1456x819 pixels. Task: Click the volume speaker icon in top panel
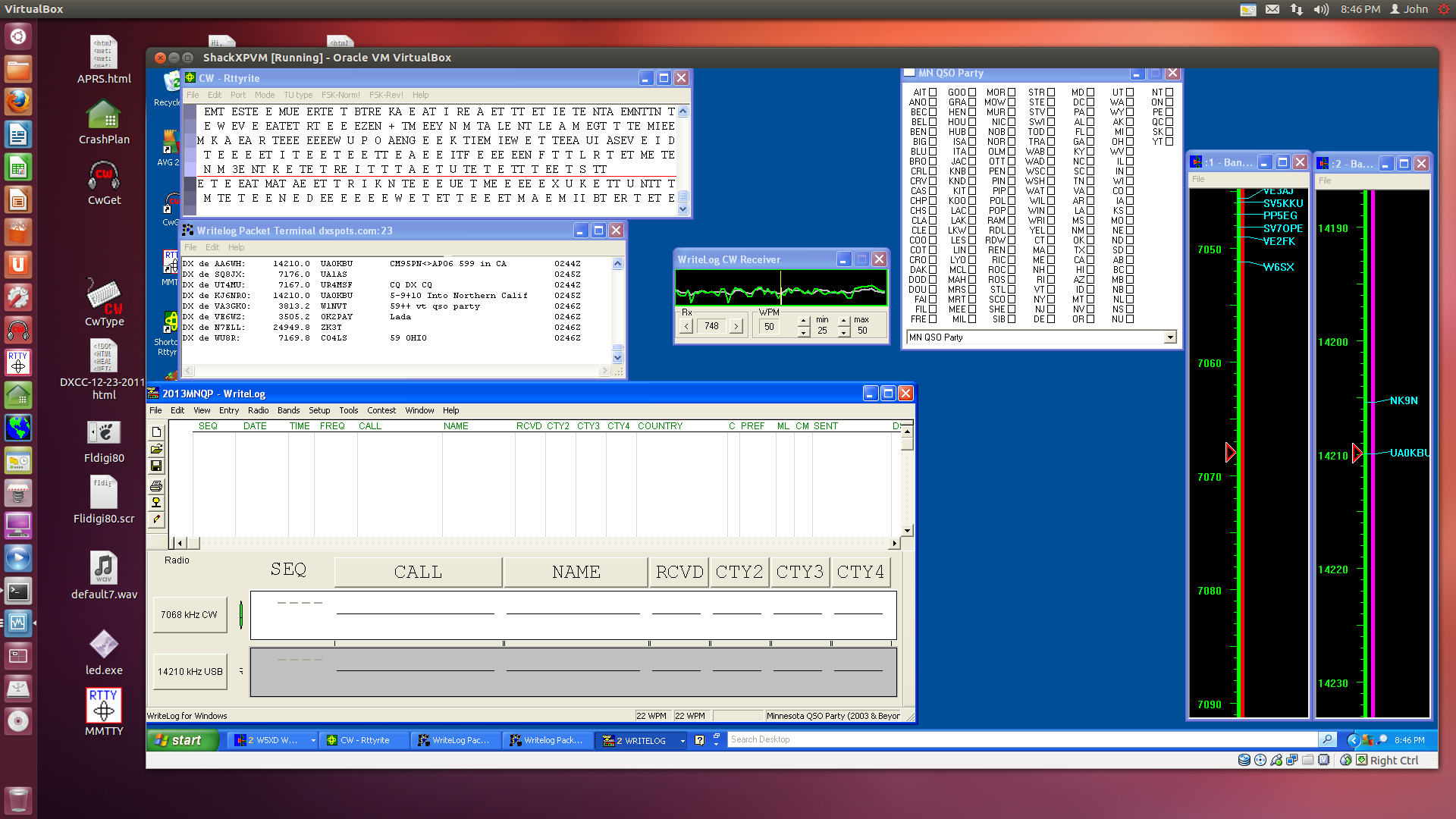[1321, 9]
